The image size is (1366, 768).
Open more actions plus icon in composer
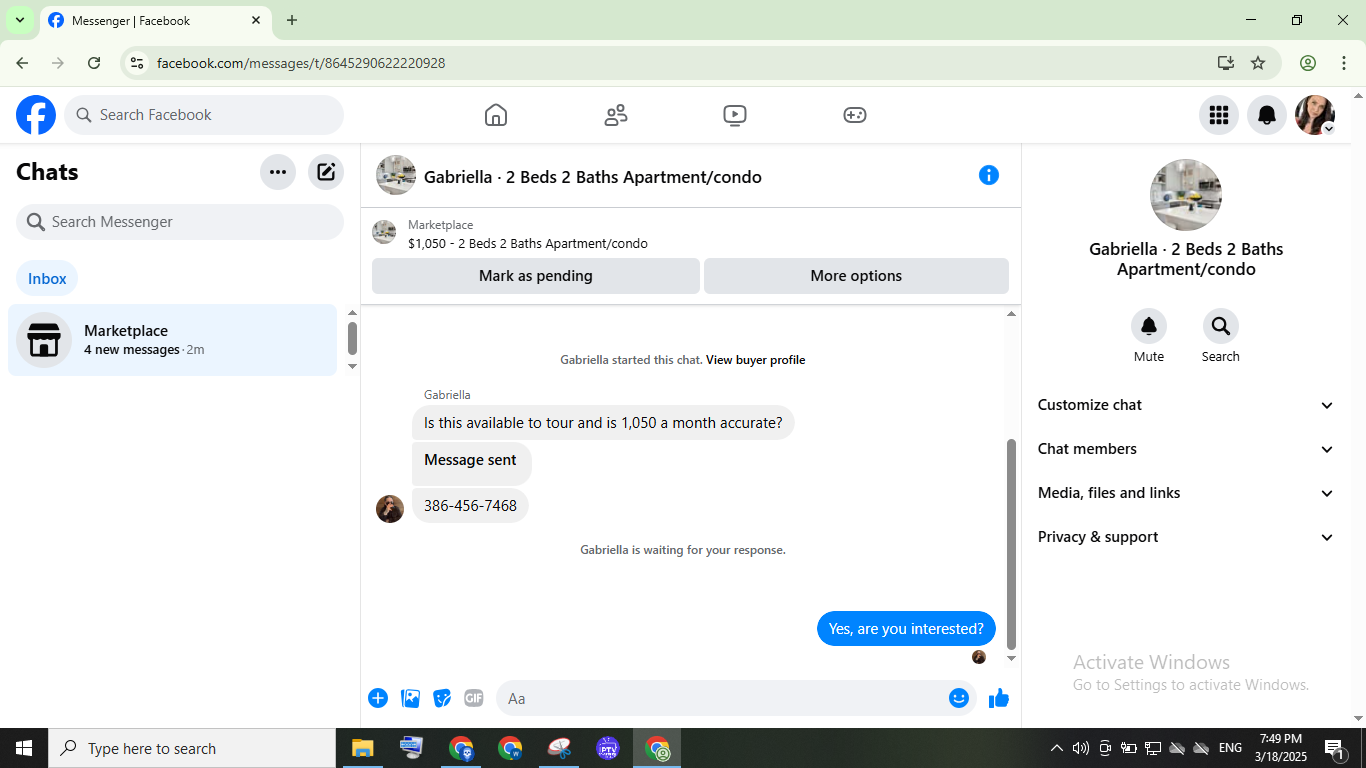[378, 698]
